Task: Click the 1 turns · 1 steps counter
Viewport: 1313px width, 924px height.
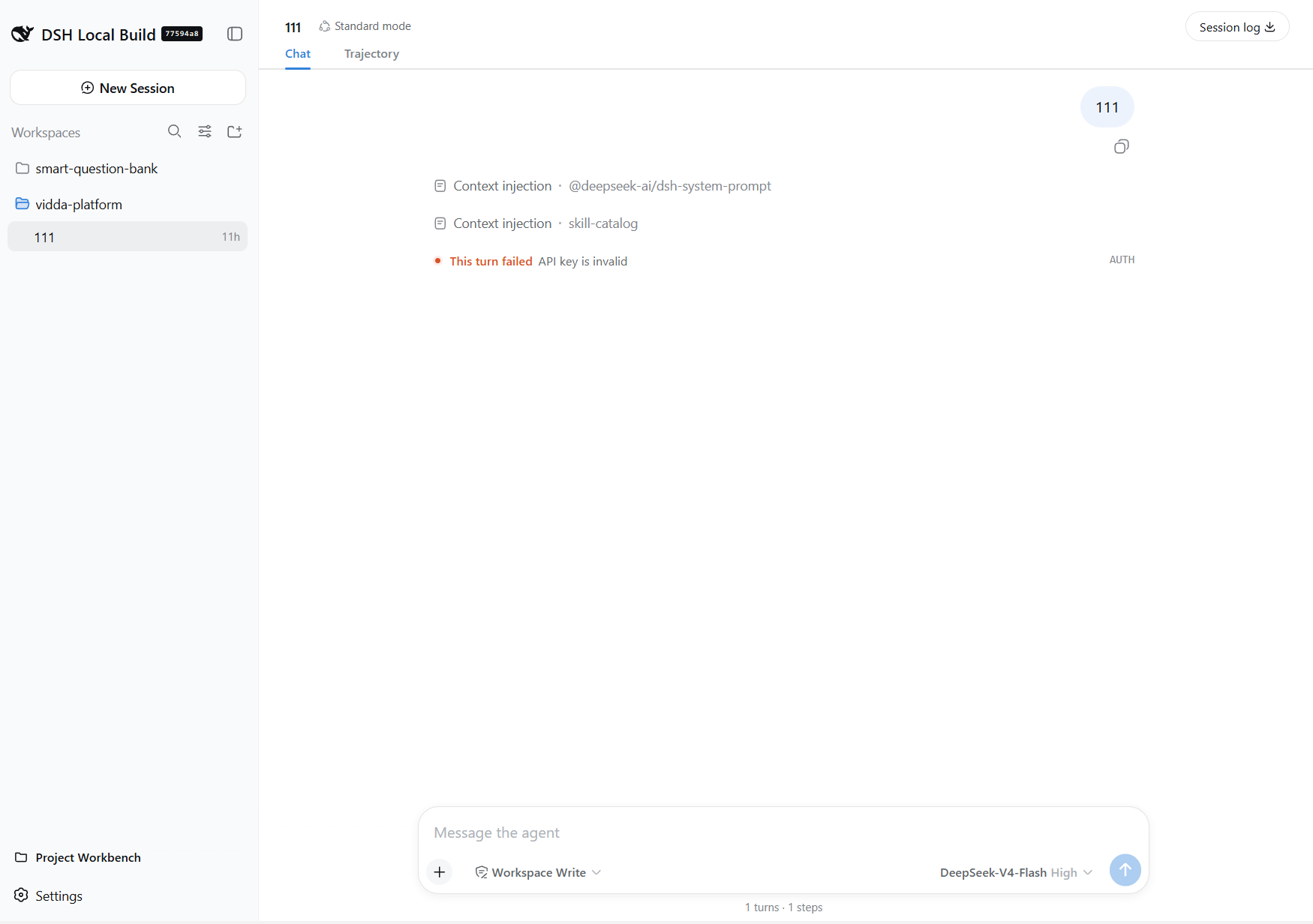Action: pos(783,907)
